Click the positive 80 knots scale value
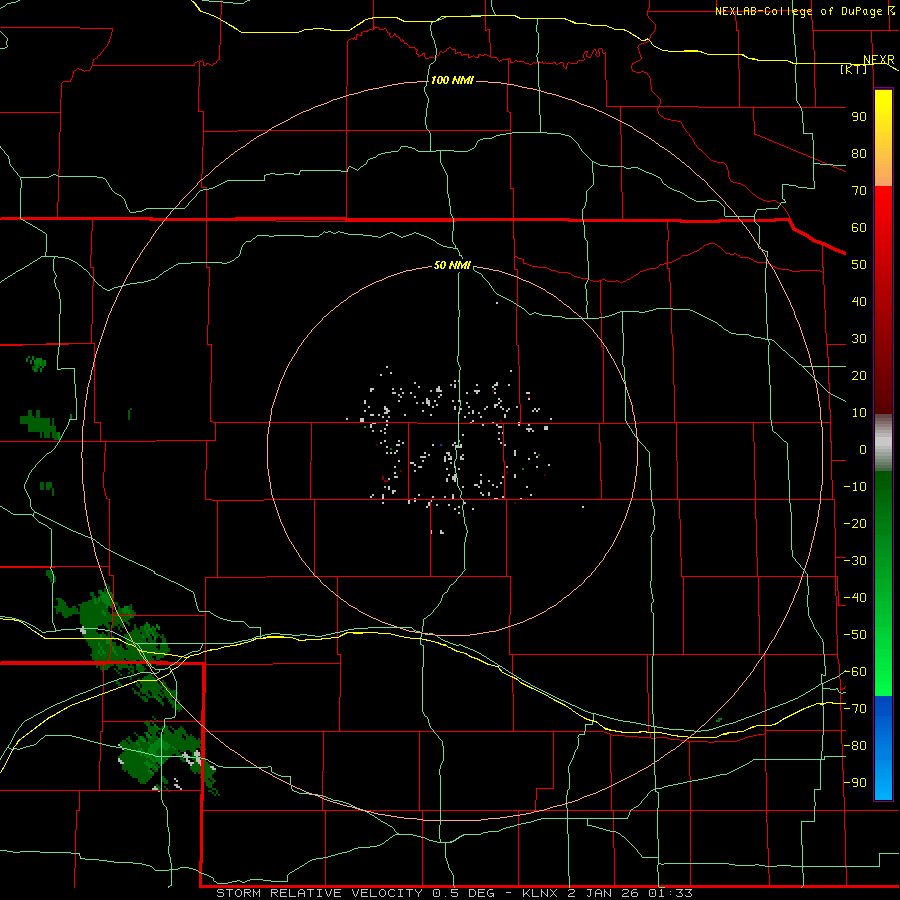The image size is (900, 900). coord(859,154)
